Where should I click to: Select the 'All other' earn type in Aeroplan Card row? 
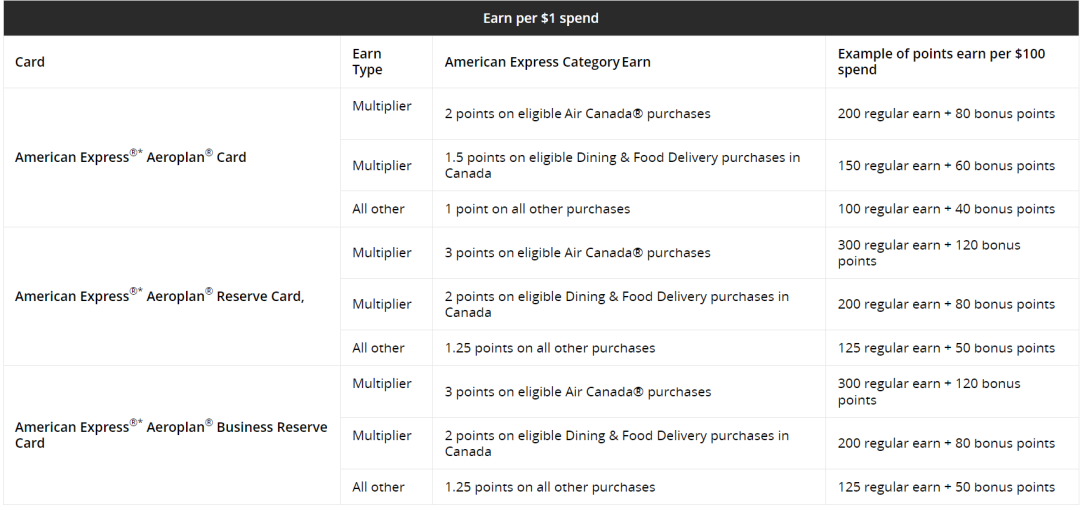pos(378,209)
